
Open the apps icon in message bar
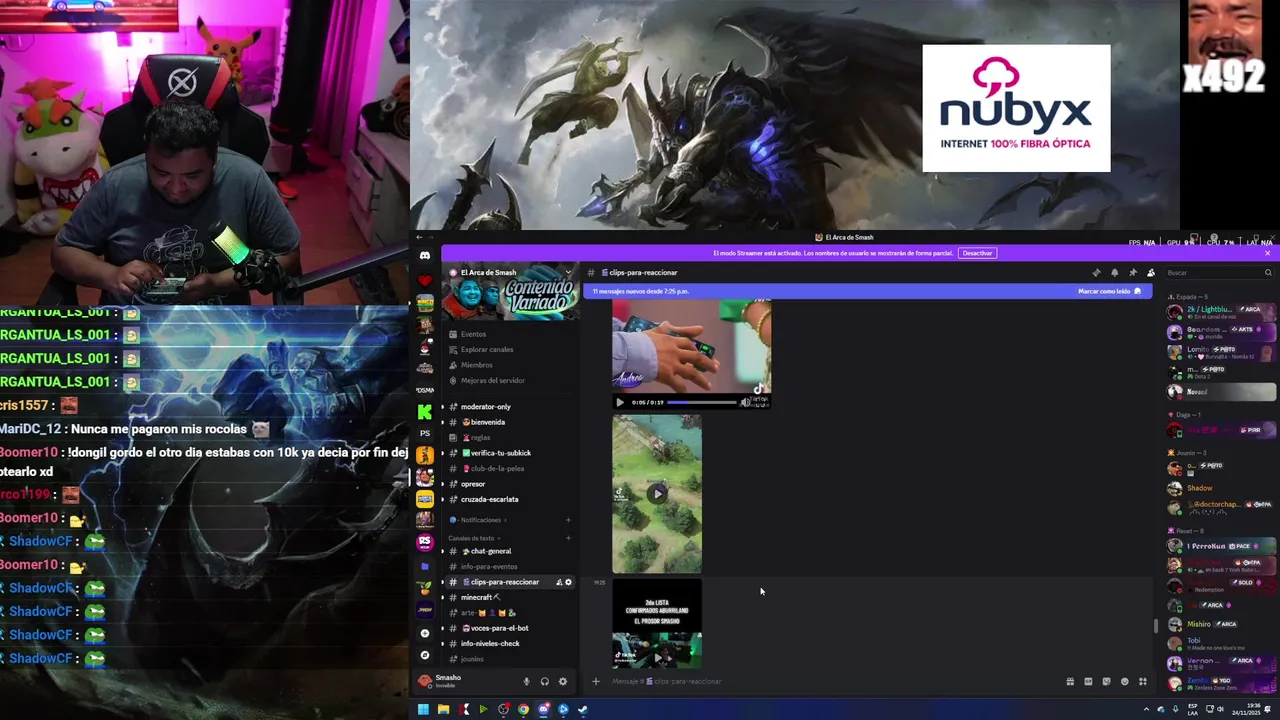point(1143,681)
